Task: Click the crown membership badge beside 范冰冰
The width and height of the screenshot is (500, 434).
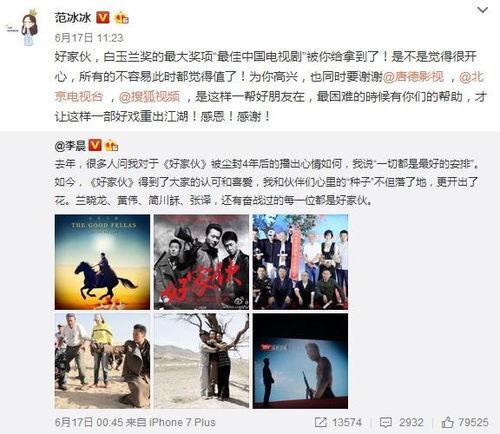Action: pyautogui.click(x=122, y=18)
